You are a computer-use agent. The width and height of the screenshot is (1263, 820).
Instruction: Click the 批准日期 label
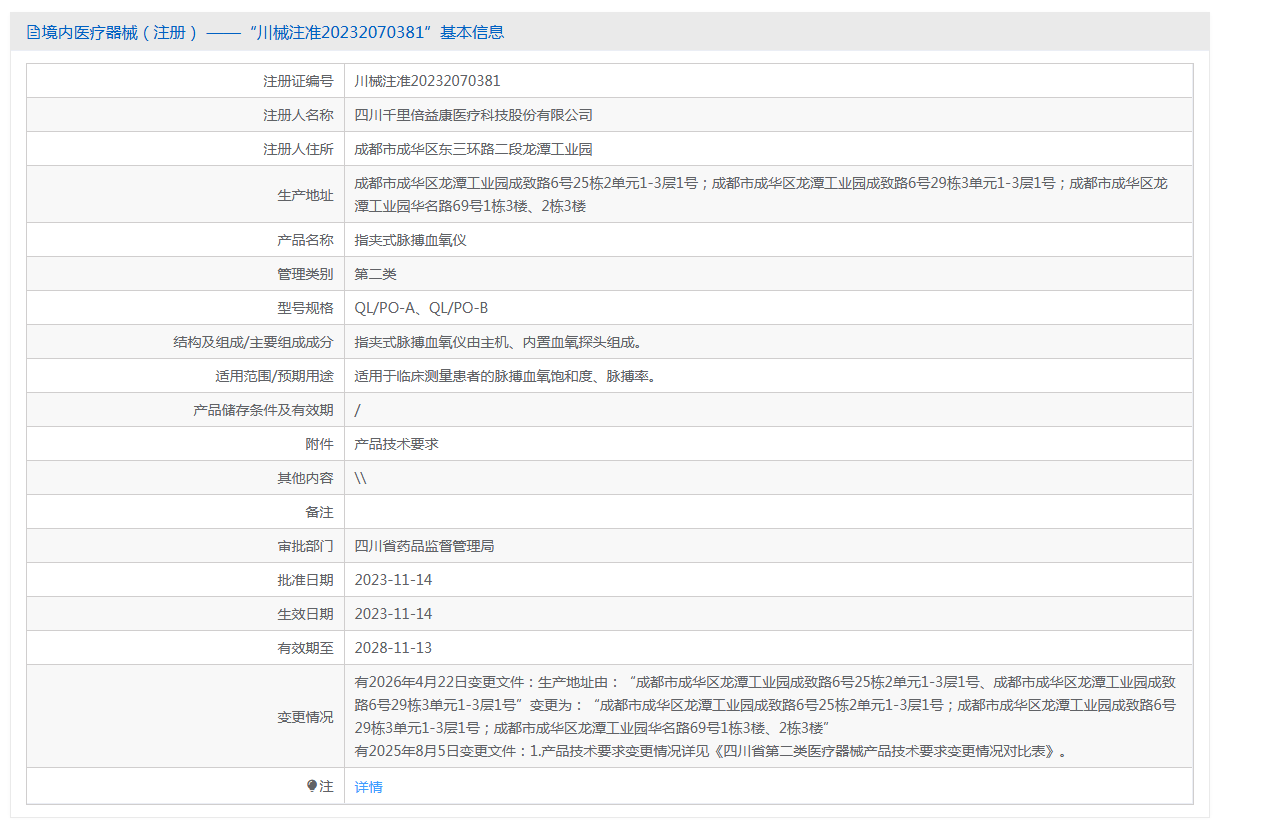click(x=305, y=580)
